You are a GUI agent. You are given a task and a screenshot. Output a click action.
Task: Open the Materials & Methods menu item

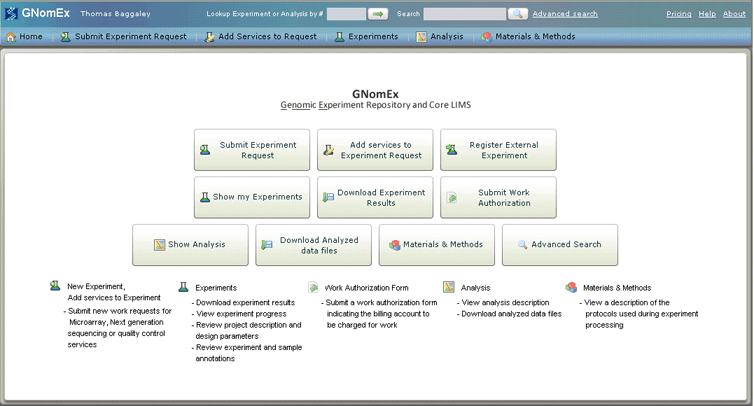pyautogui.click(x=528, y=37)
